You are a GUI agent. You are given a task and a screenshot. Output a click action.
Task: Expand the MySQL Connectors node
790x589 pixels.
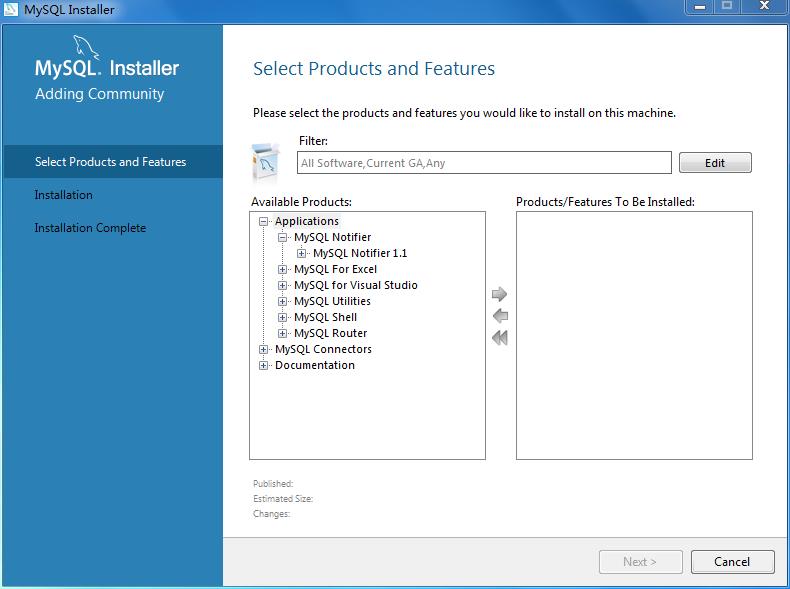[x=263, y=349]
